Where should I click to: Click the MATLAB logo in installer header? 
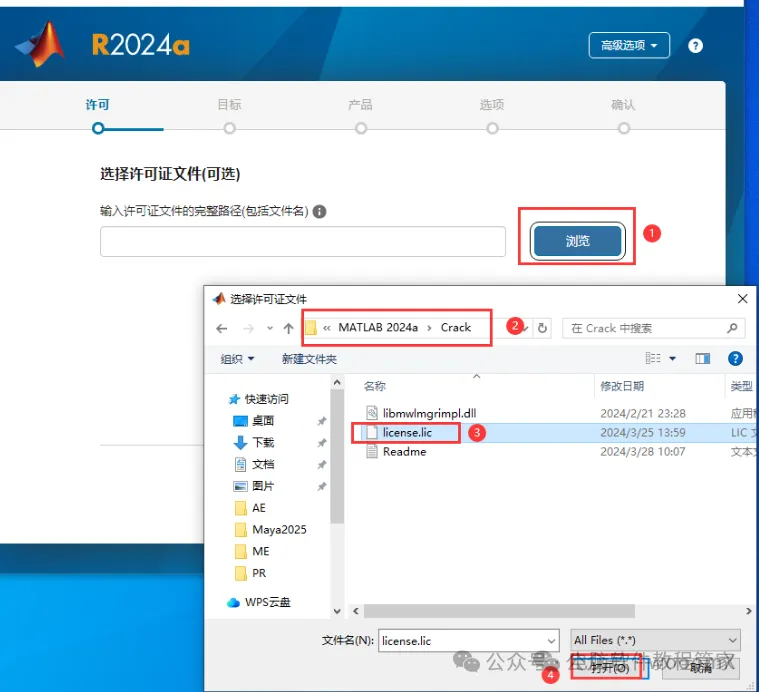coord(41,45)
